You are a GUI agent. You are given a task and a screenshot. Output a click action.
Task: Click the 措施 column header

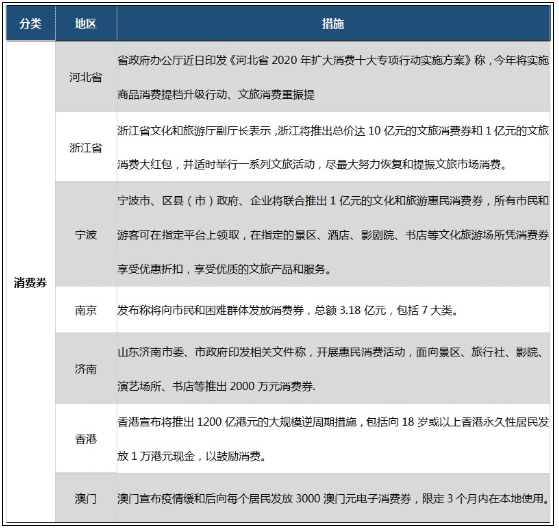coord(333,24)
